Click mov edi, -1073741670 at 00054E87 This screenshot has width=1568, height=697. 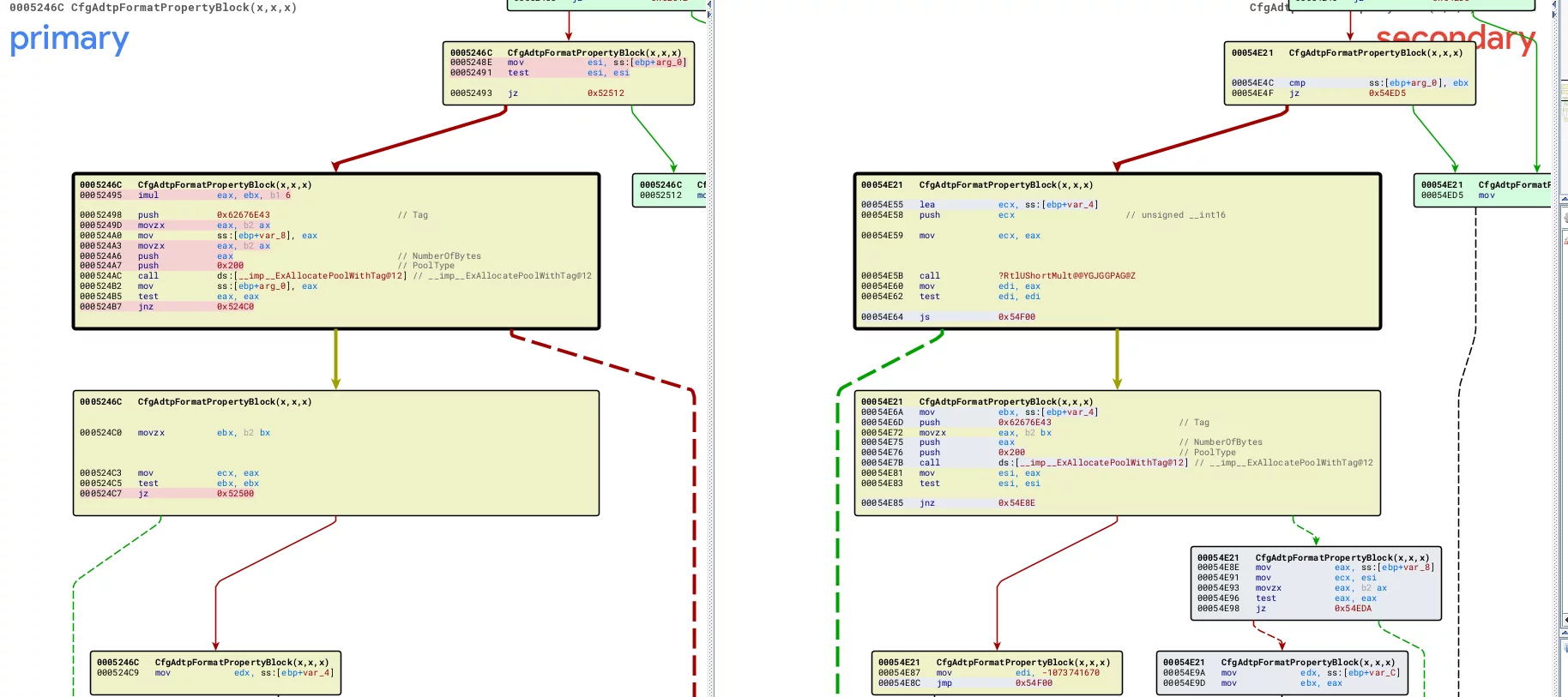click(989, 673)
